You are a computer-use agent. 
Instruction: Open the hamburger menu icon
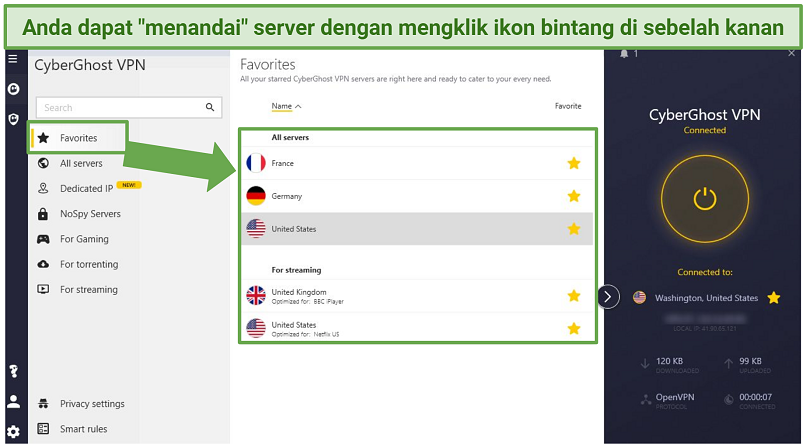coord(13,59)
